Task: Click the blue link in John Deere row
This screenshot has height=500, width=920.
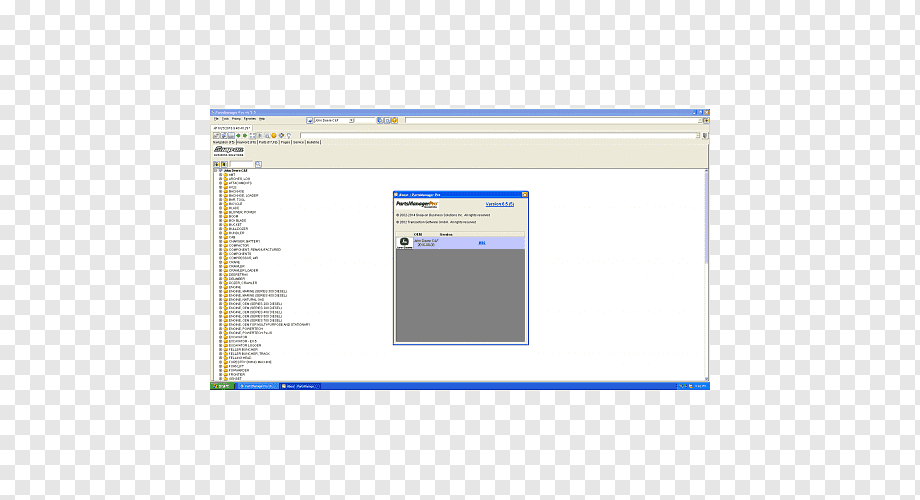Action: 482,242
